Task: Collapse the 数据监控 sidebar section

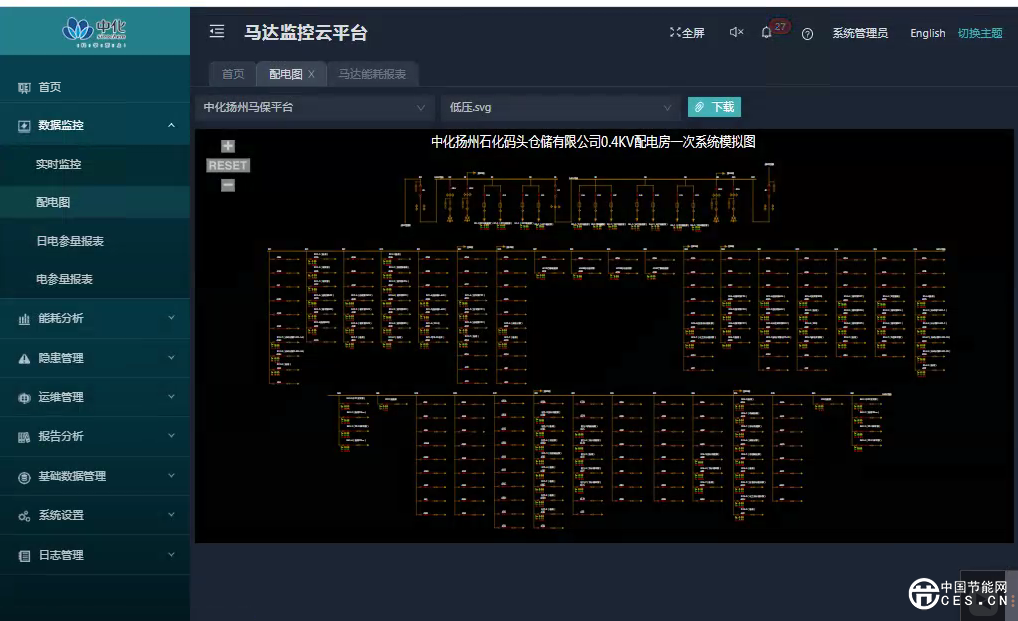Action: tap(171, 125)
